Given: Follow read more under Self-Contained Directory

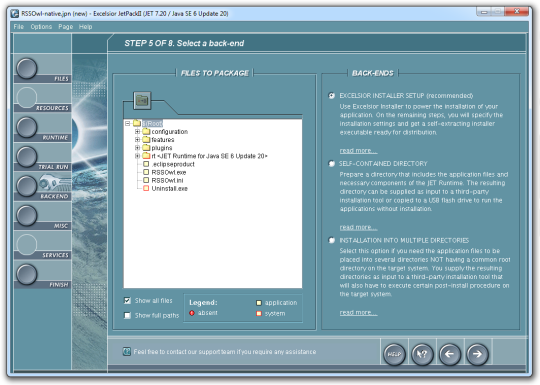Looking at the screenshot, I should click(x=358, y=227).
